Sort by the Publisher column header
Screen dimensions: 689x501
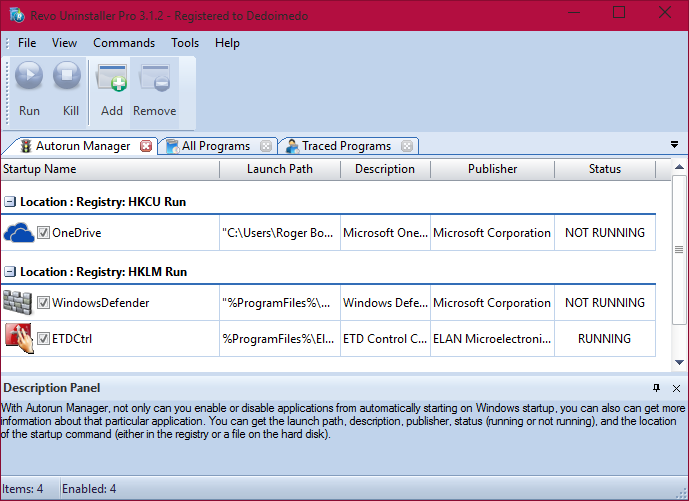pyautogui.click(x=492, y=169)
